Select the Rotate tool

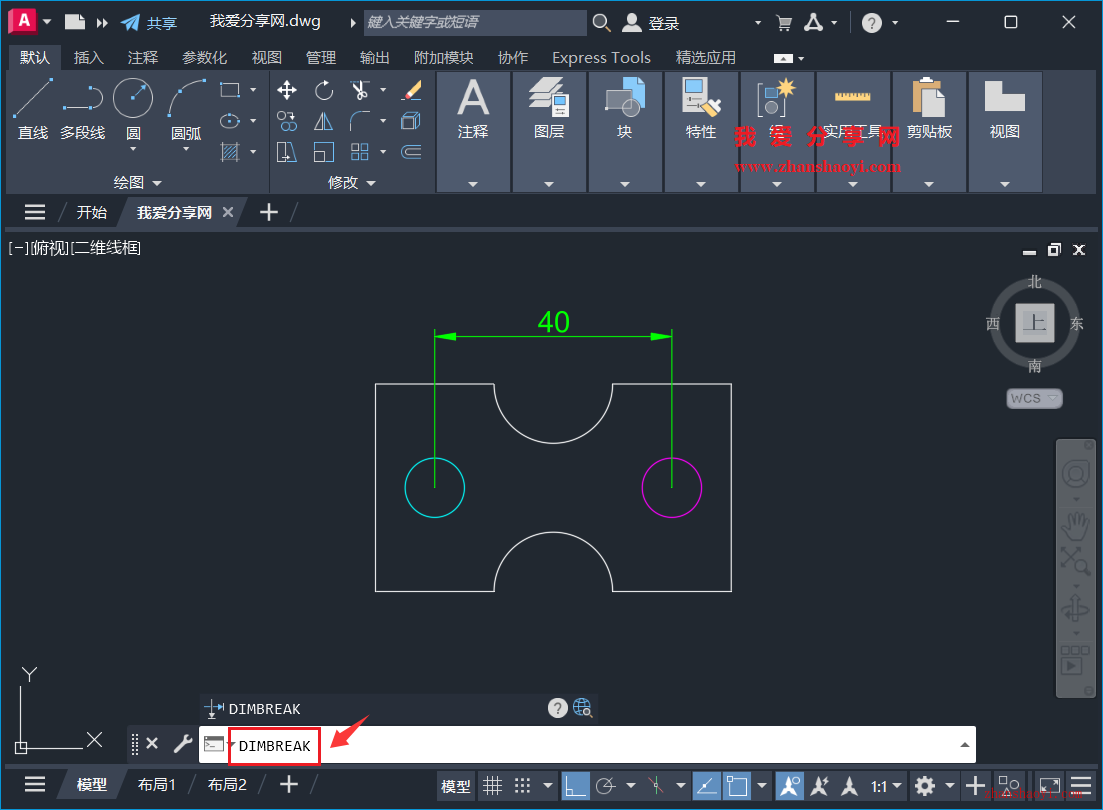[x=324, y=90]
